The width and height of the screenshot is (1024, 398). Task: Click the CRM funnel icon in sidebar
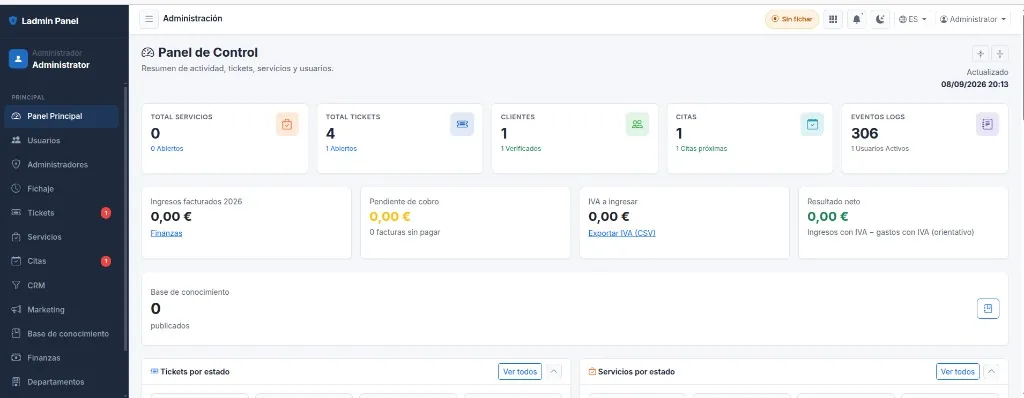tap(16, 286)
